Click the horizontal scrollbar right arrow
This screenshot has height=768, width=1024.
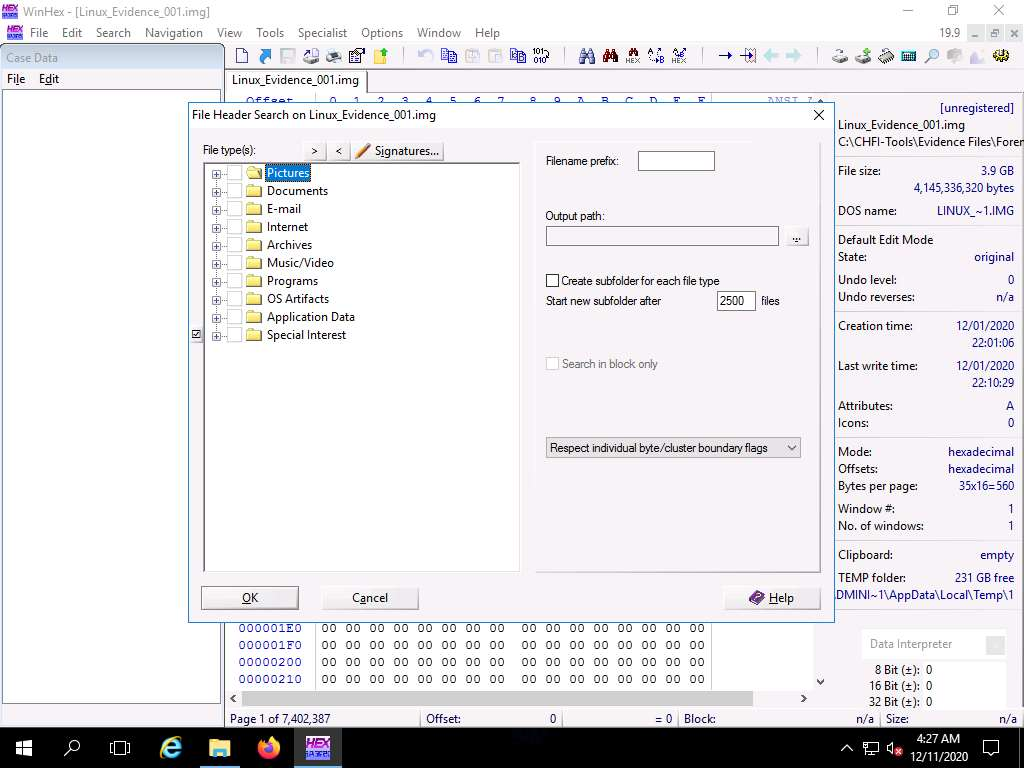[804, 698]
